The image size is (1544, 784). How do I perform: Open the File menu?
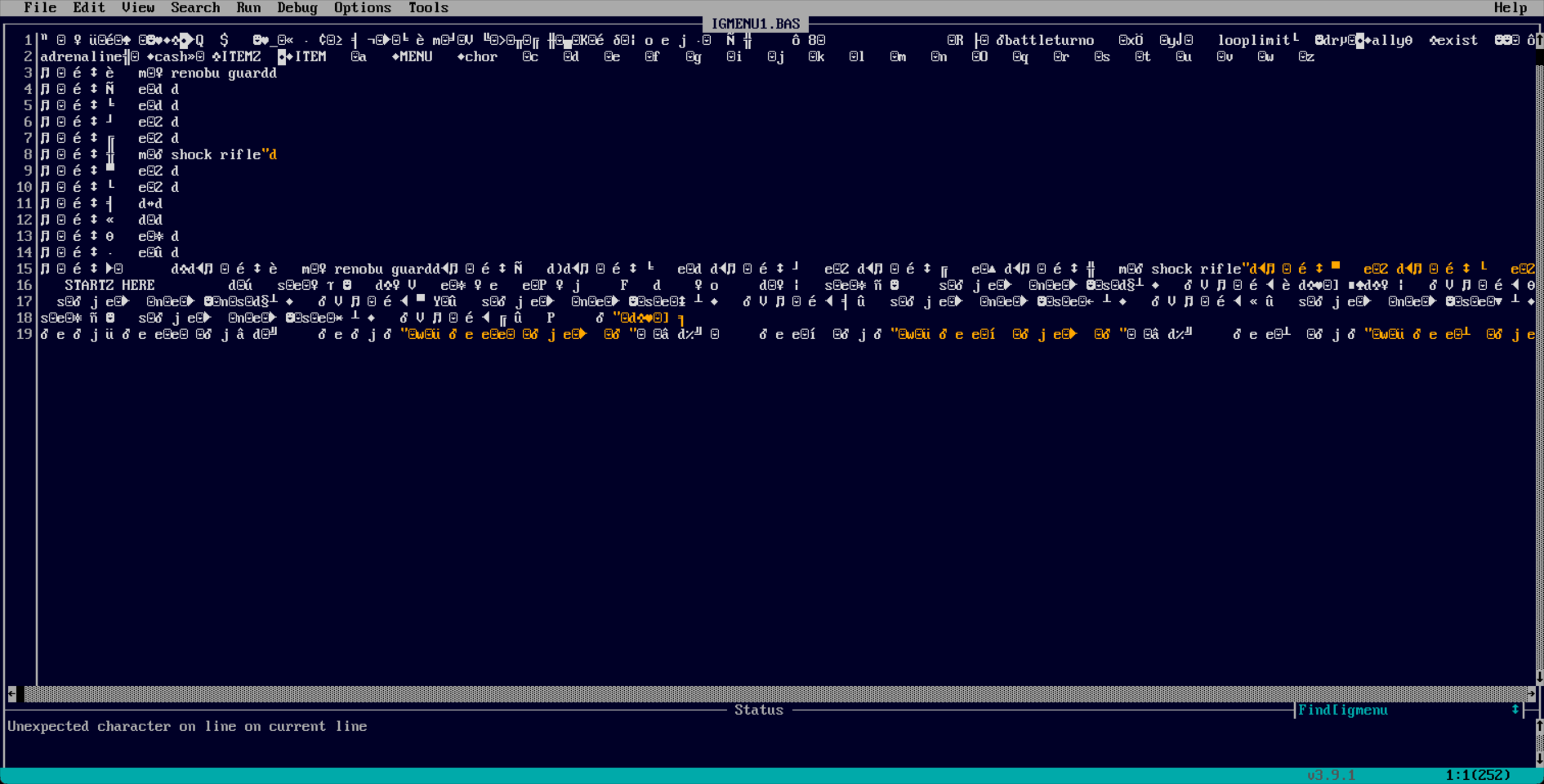(x=40, y=7)
